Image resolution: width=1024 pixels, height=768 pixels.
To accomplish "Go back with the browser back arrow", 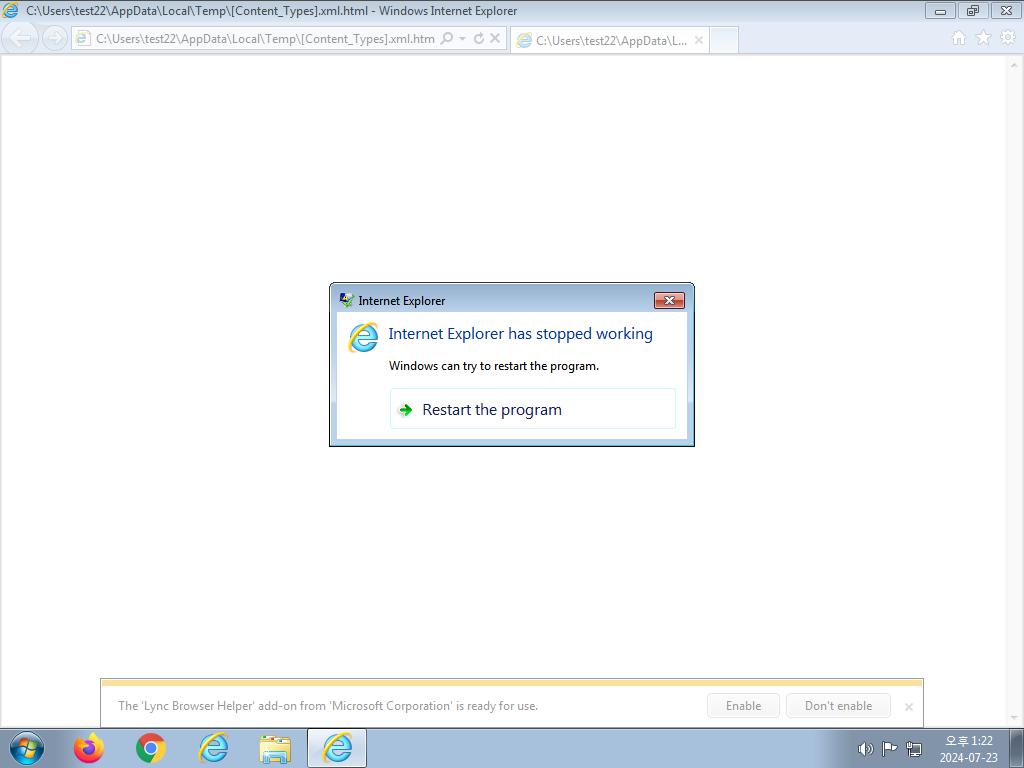I will click(x=21, y=38).
